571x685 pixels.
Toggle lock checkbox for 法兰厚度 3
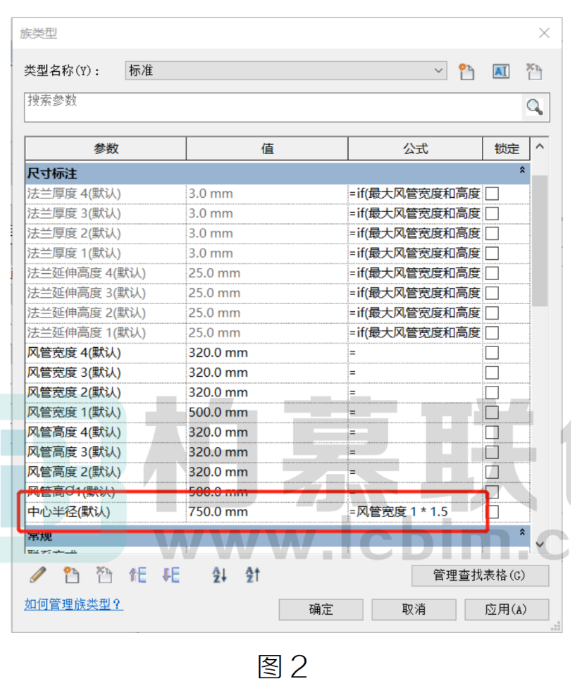pos(492,214)
